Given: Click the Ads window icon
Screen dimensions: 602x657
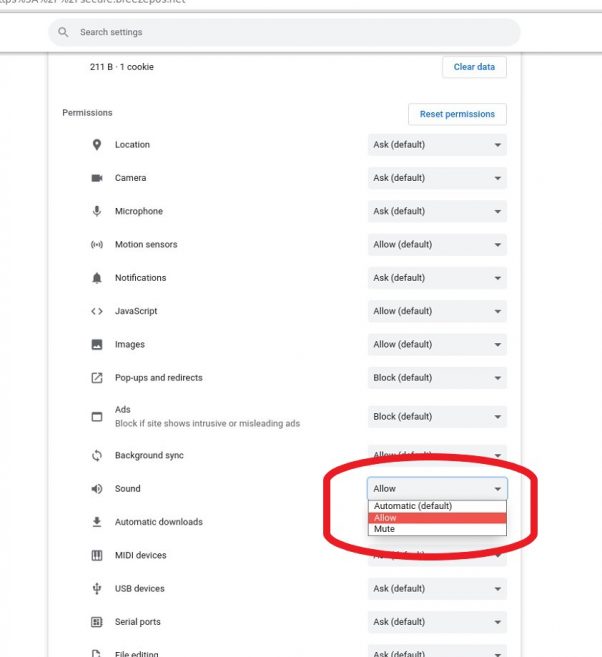Looking at the screenshot, I should click(97, 416).
